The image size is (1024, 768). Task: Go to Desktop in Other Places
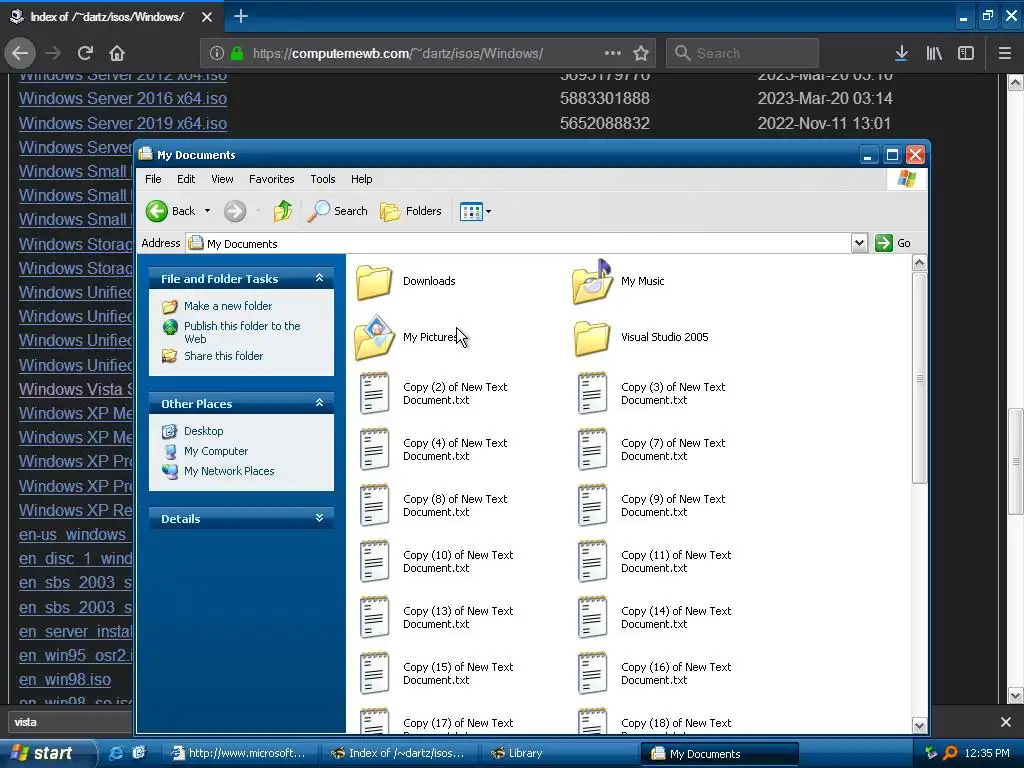[203, 431]
